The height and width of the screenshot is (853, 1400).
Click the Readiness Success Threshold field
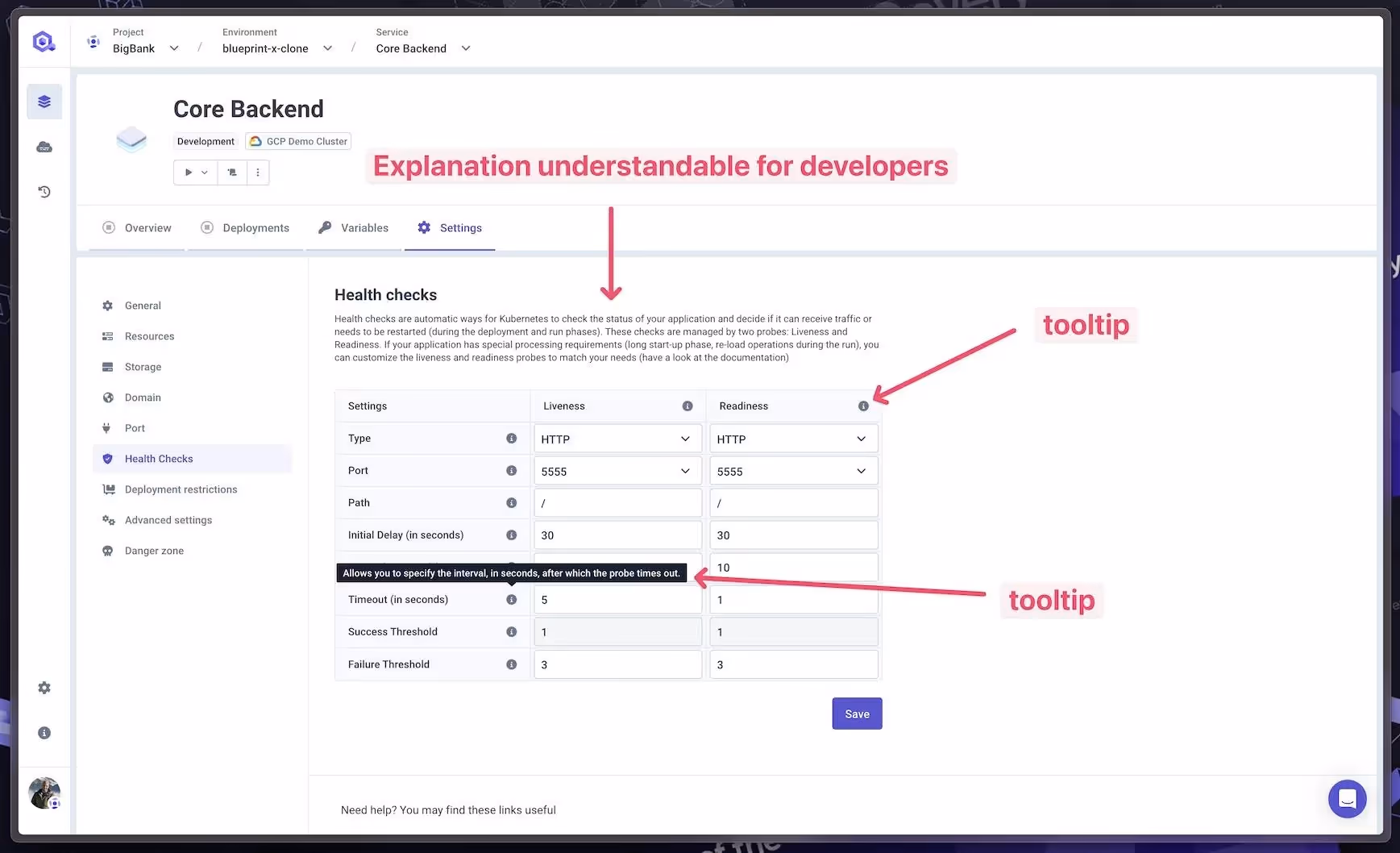[794, 632]
